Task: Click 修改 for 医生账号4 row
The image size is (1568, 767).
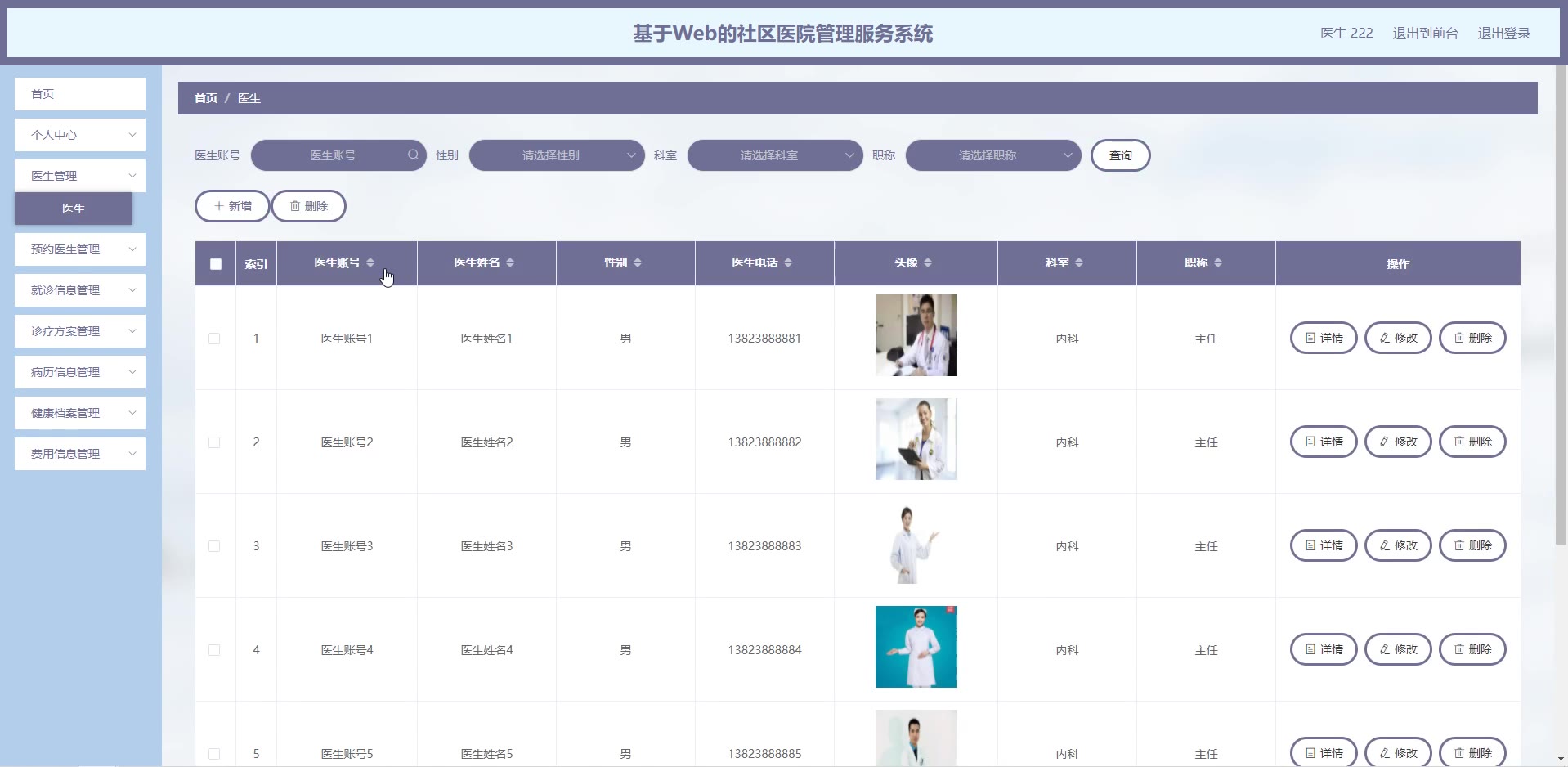Action: point(1398,649)
